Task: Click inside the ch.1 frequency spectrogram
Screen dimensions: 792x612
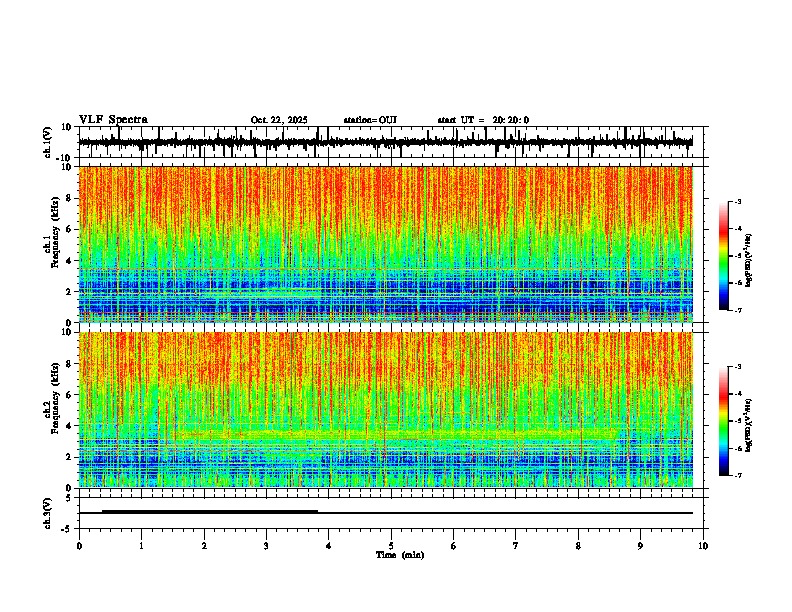Action: tap(386, 244)
